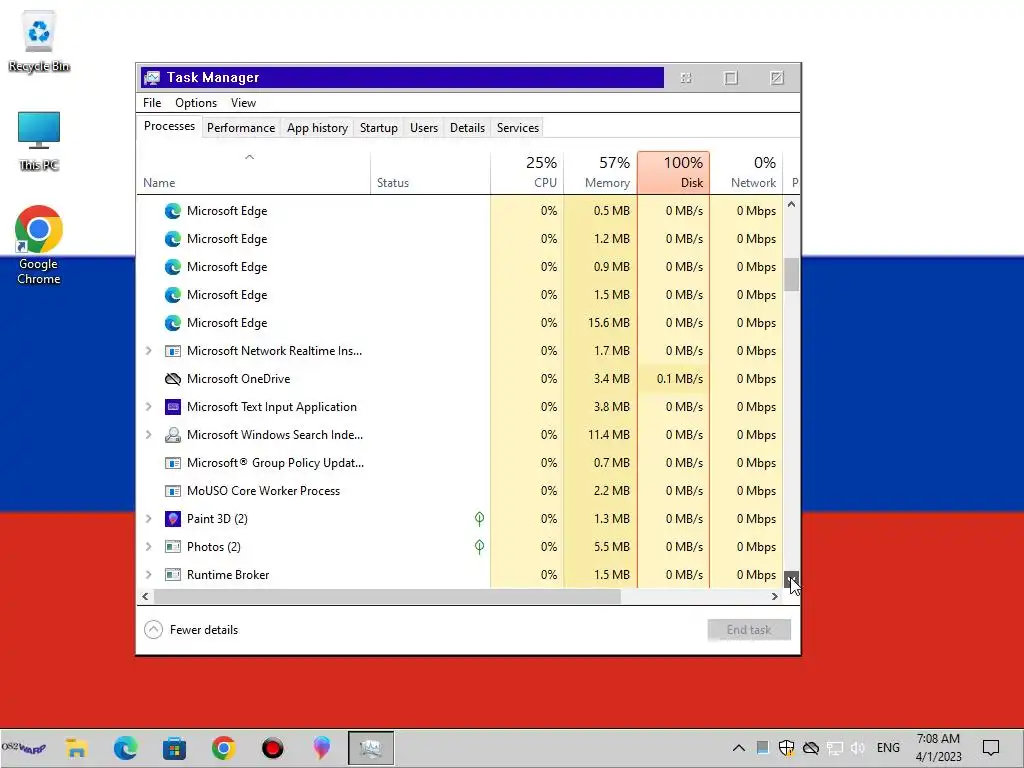This screenshot has width=1024, height=768.
Task: Click the OneDrive tray icon
Action: click(810, 748)
